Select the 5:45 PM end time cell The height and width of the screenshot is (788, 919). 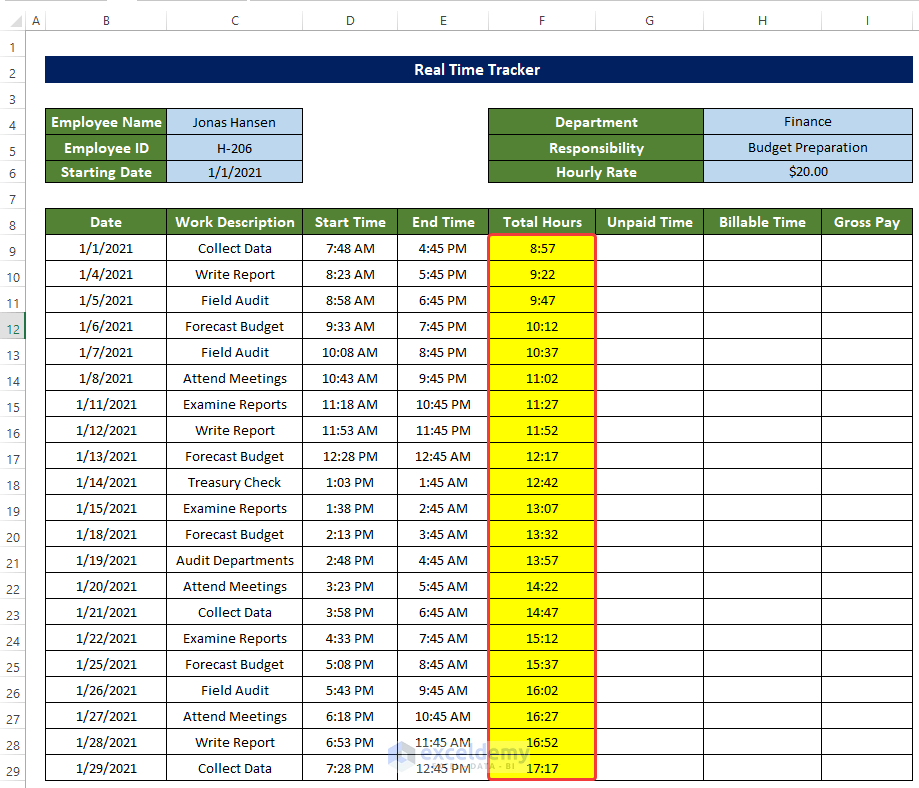click(x=443, y=274)
